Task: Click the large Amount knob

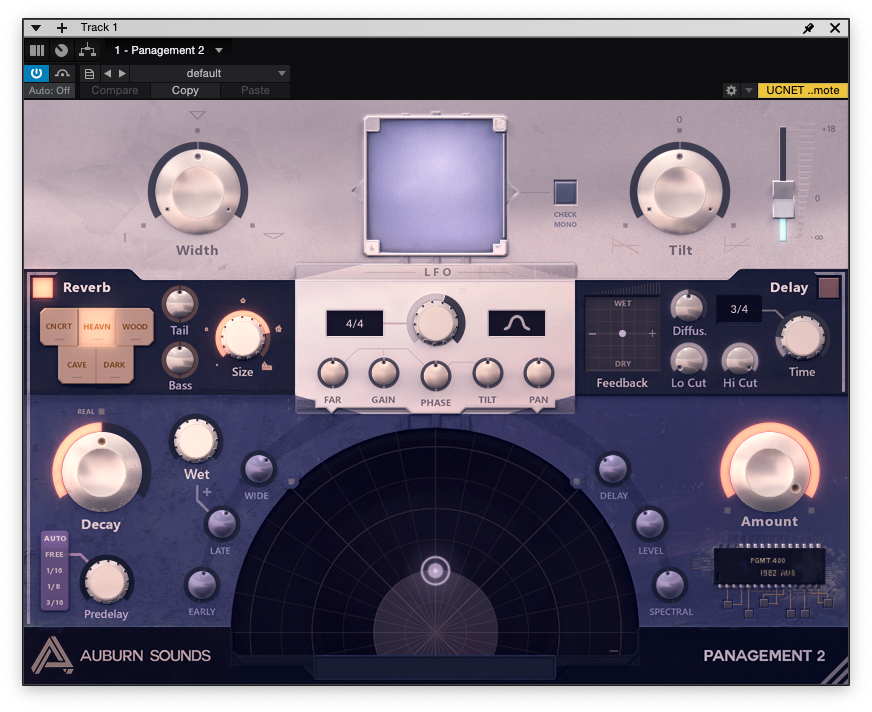Action: [x=770, y=470]
